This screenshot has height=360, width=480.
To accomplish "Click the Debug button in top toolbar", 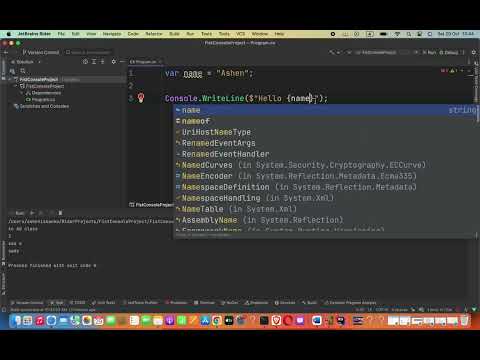I will point(449,52).
